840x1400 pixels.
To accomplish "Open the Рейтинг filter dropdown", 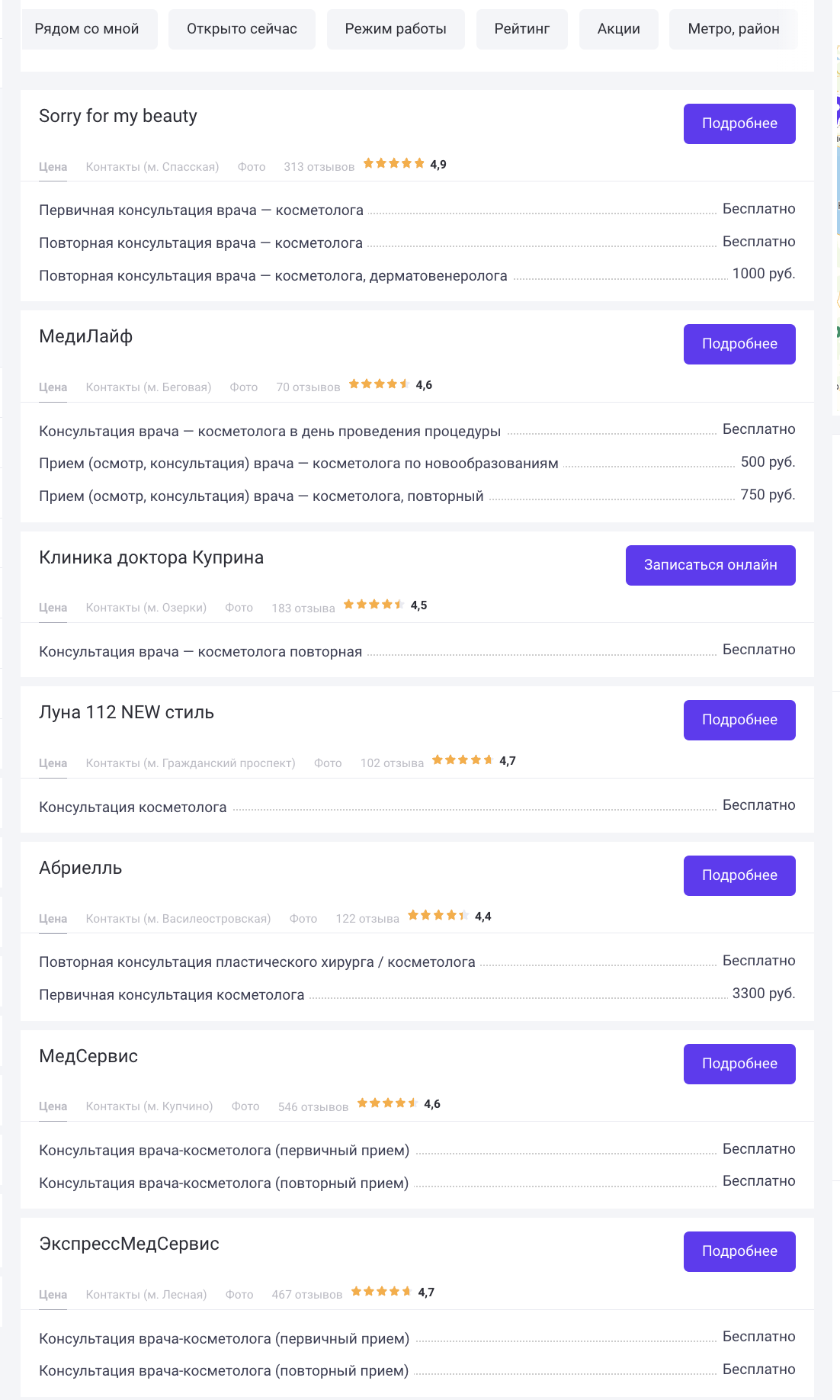I will coord(522,29).
